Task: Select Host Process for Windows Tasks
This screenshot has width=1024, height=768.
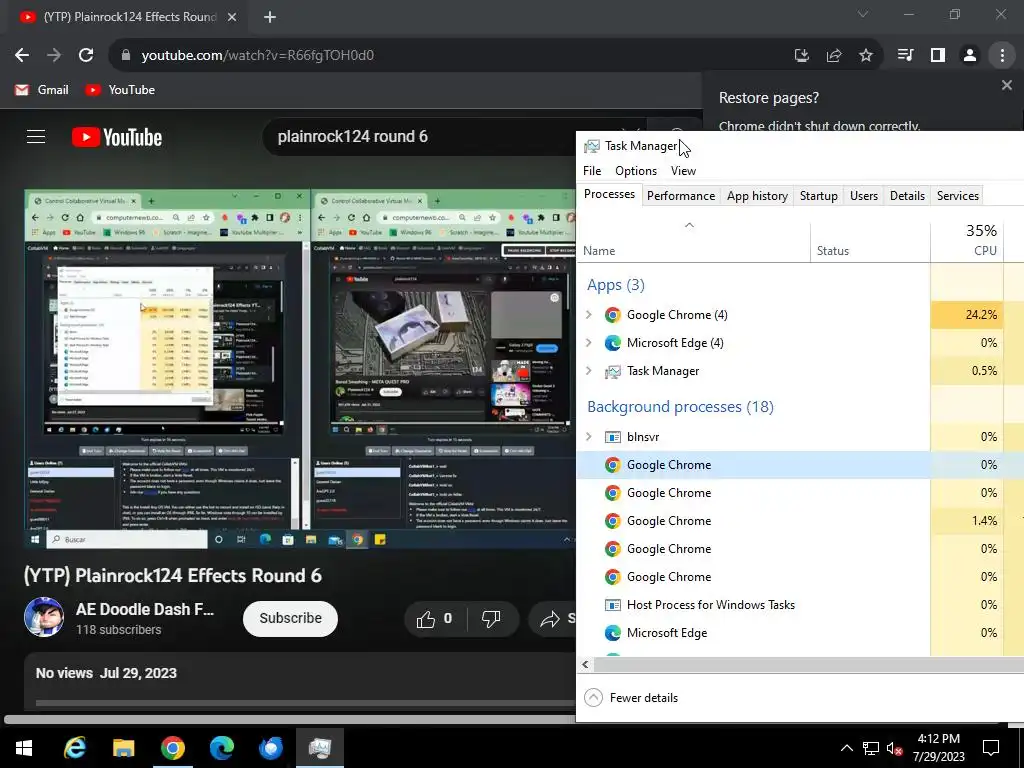Action: [x=800, y=605]
